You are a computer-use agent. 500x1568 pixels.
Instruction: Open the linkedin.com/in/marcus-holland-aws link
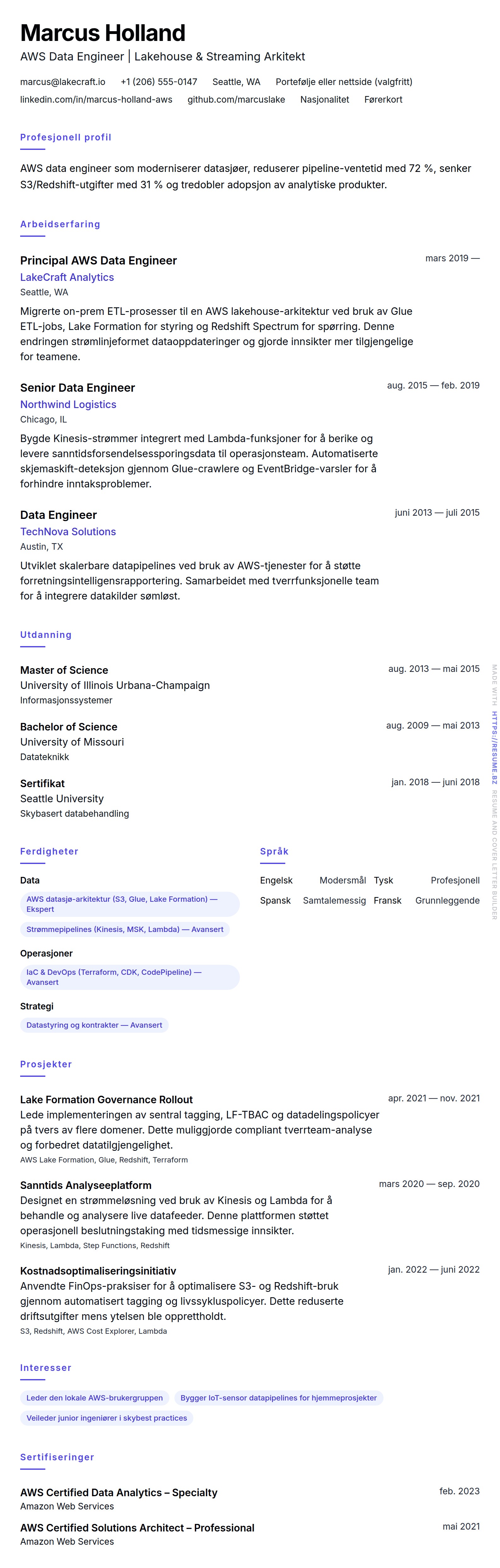pyautogui.click(x=96, y=99)
